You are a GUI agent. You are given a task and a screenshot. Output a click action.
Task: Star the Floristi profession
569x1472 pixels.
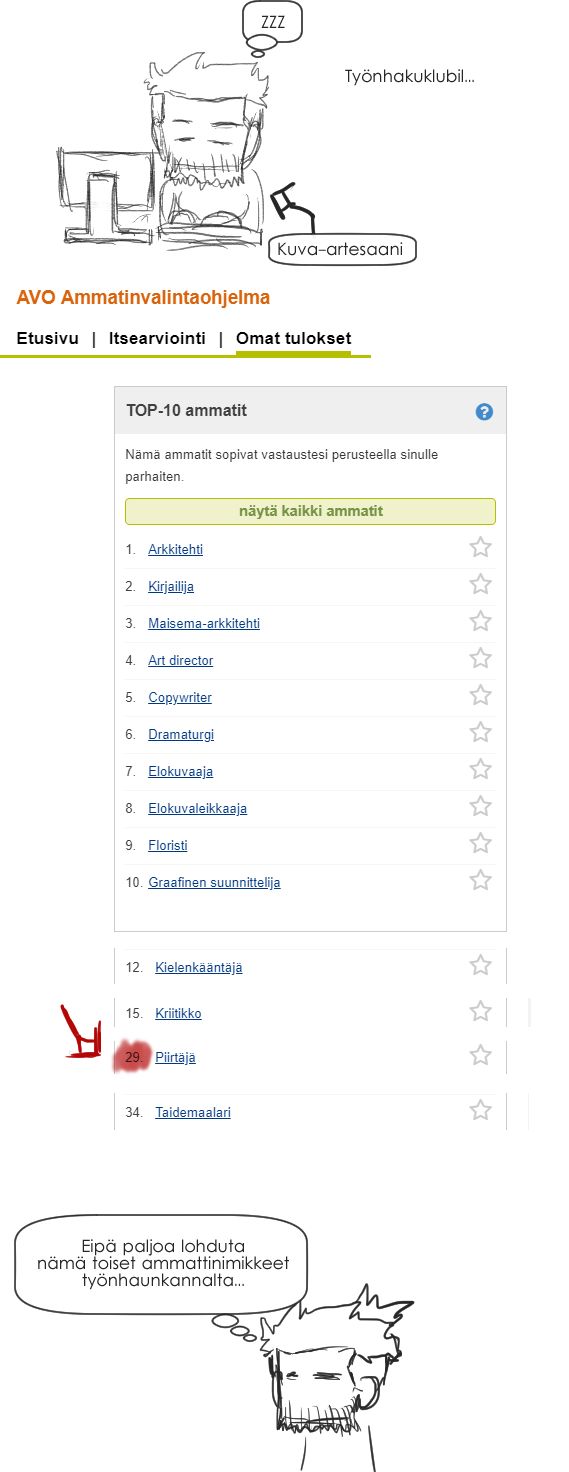(481, 843)
